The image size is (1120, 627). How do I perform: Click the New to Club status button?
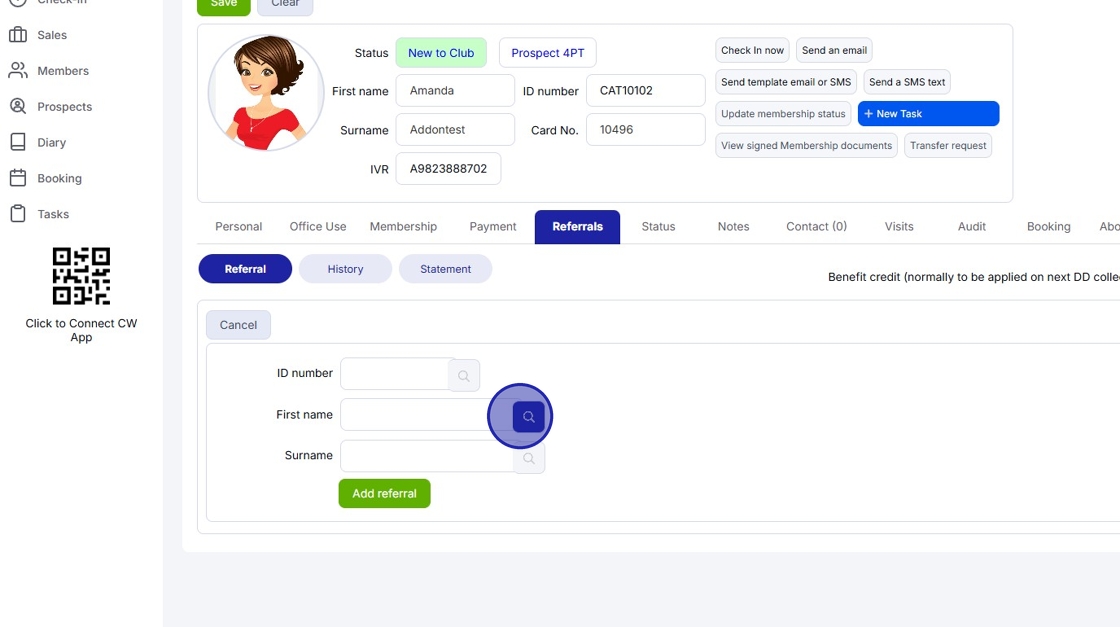coord(441,53)
